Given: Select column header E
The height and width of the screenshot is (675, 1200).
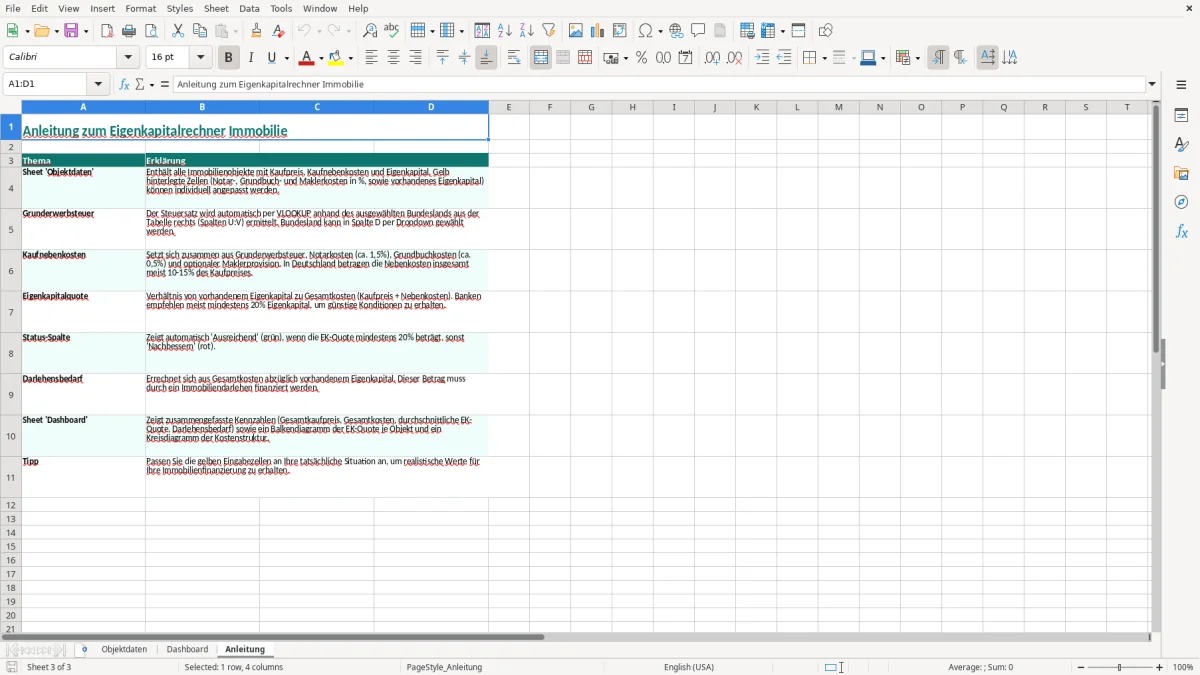Looking at the screenshot, I should coord(508,107).
